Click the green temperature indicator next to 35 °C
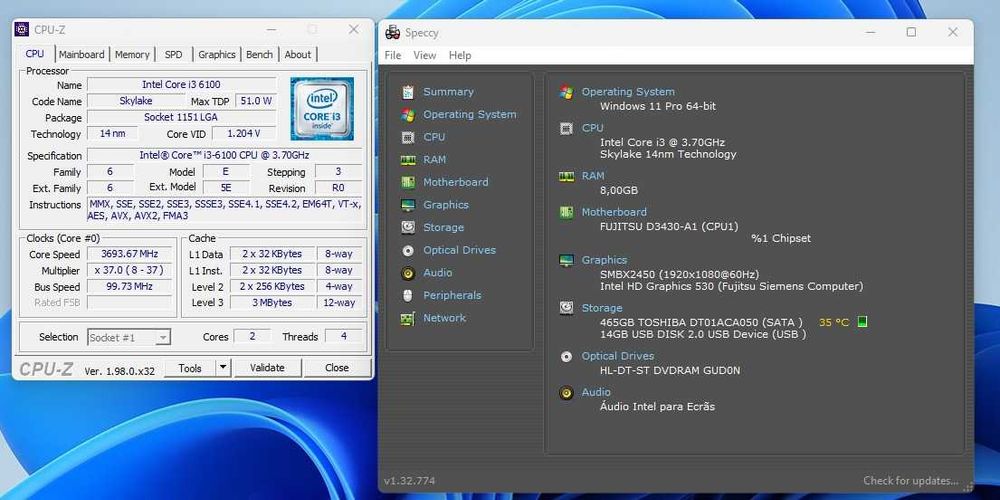The height and width of the screenshot is (500, 1000). point(862,322)
